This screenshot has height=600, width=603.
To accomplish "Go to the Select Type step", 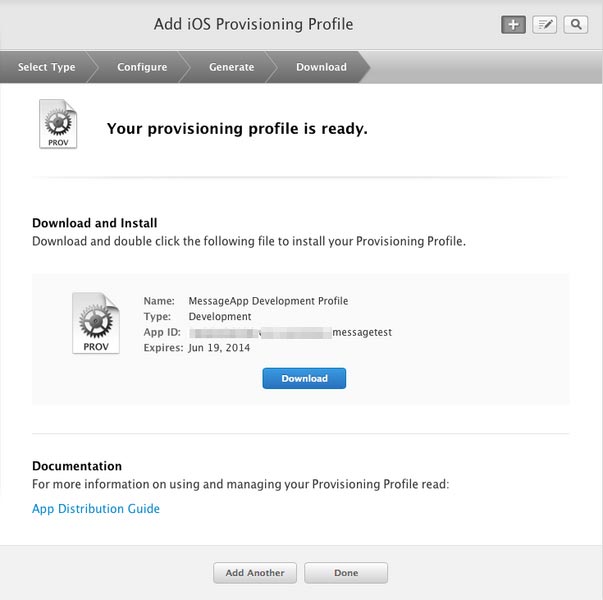I will tap(47, 67).
